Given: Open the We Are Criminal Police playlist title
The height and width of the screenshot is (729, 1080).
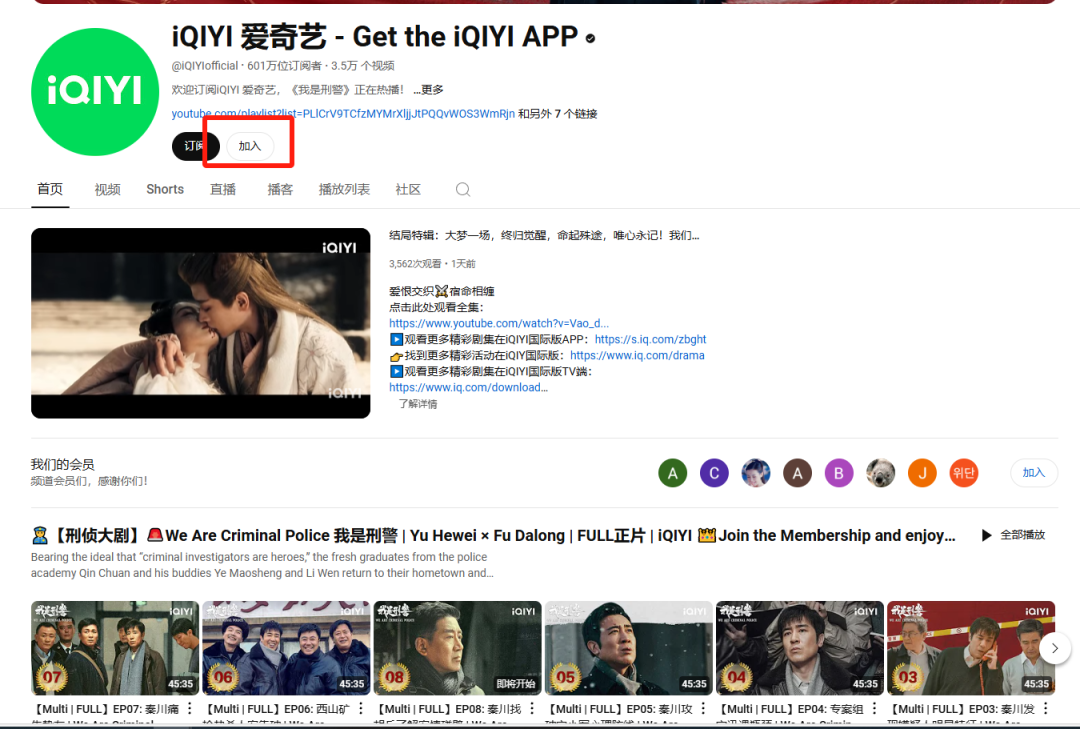Looking at the screenshot, I should pyautogui.click(x=493, y=535).
